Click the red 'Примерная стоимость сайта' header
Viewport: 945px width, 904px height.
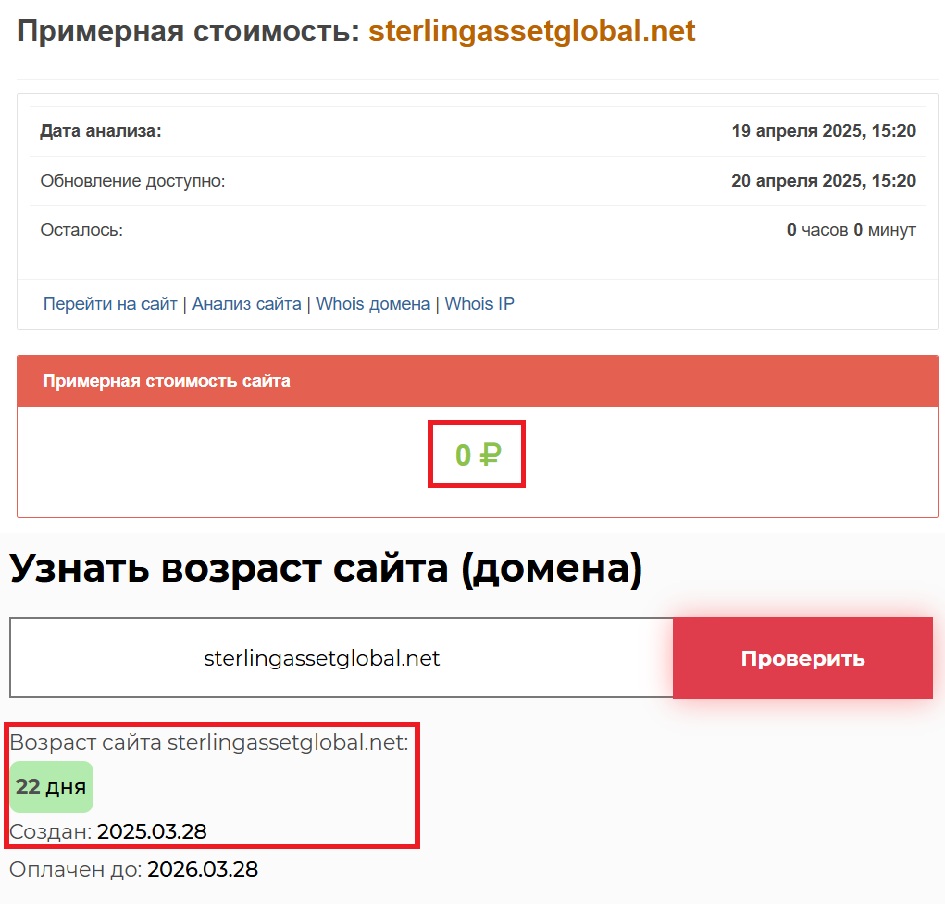coord(167,381)
